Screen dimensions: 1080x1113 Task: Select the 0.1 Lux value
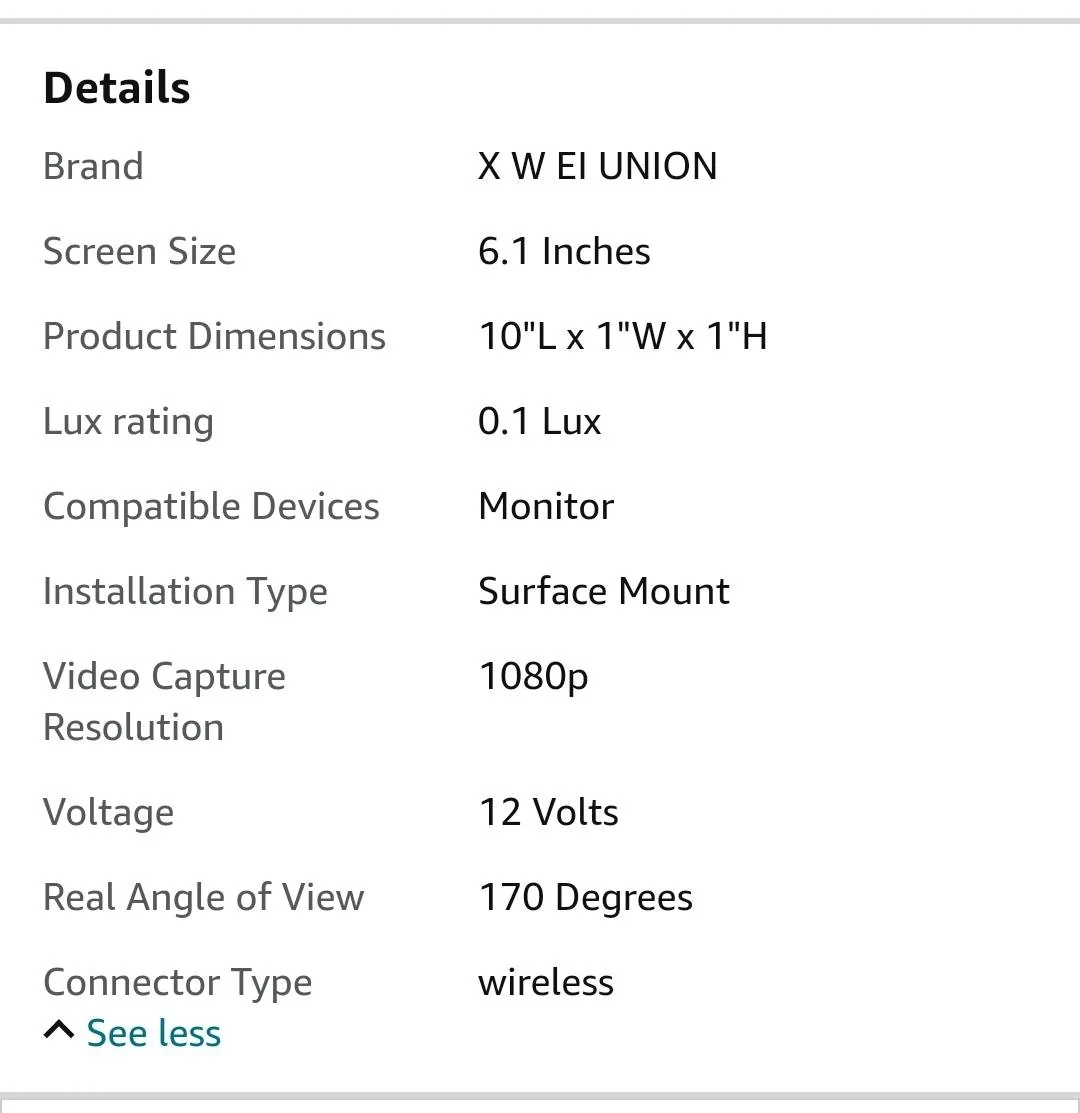pos(539,421)
